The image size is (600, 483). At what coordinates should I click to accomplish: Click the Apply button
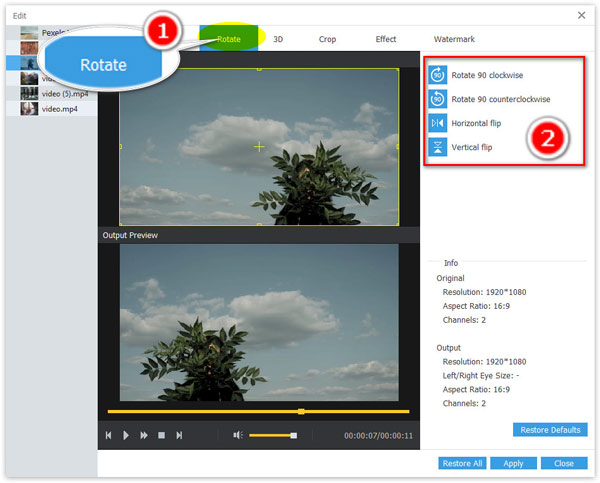pos(513,464)
